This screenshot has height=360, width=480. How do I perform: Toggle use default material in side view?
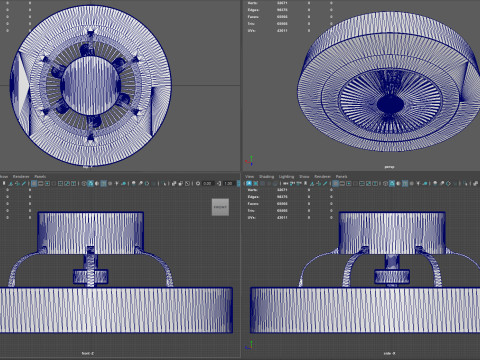click(398, 184)
